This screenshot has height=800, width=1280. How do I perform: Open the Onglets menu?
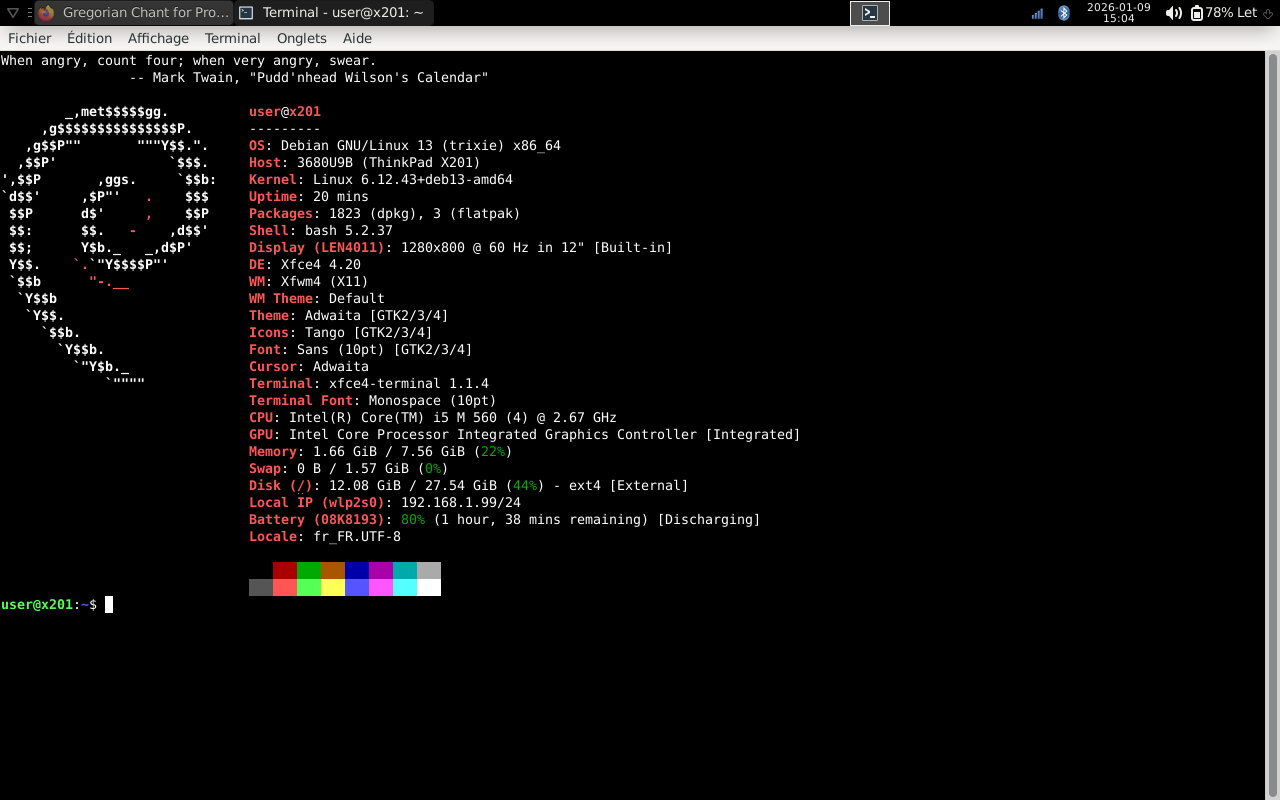coord(302,38)
